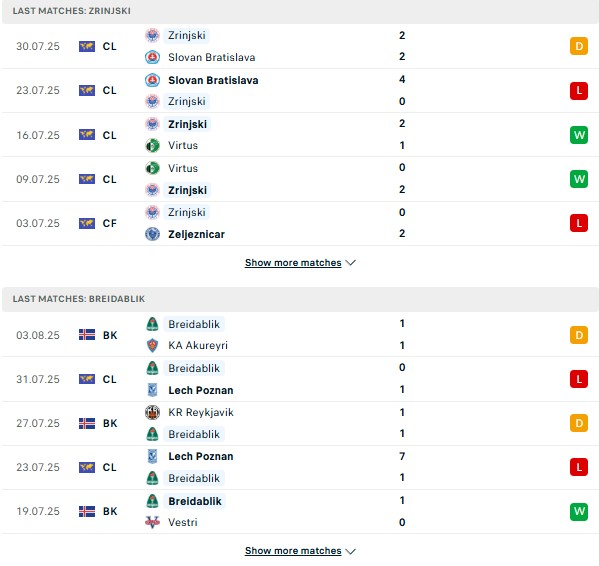
Task: Click the Virtus club logo in 16.07.25 match
Action: (x=152, y=146)
